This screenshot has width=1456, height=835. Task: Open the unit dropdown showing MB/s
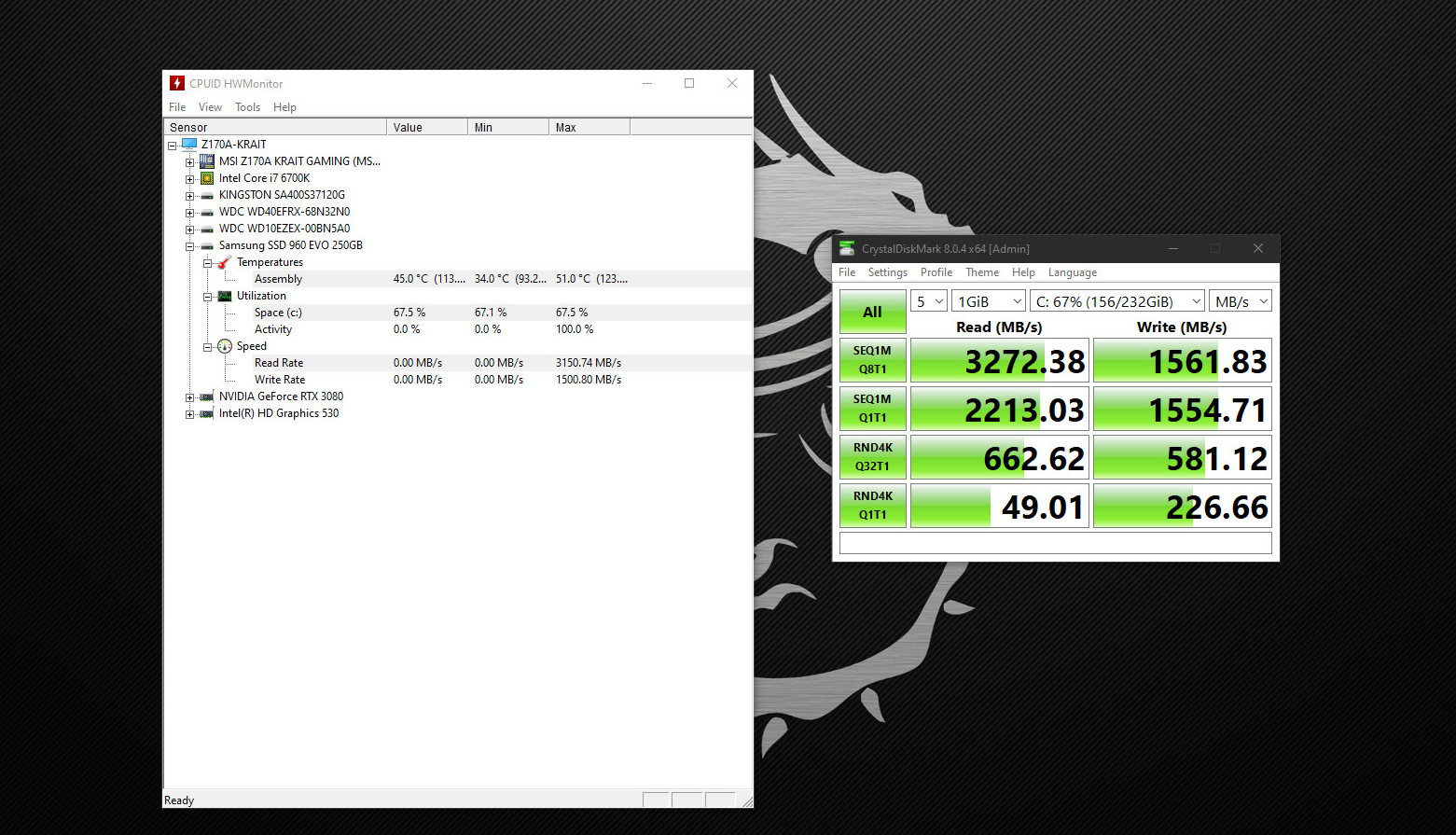1241,301
